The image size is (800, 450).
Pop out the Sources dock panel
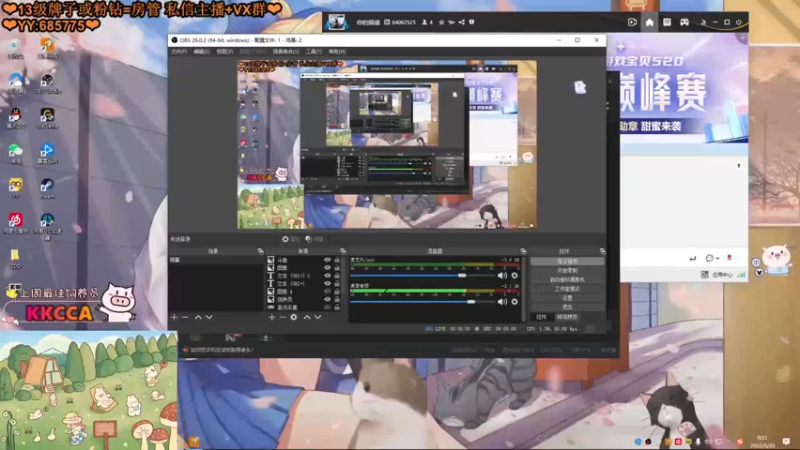coord(343,251)
